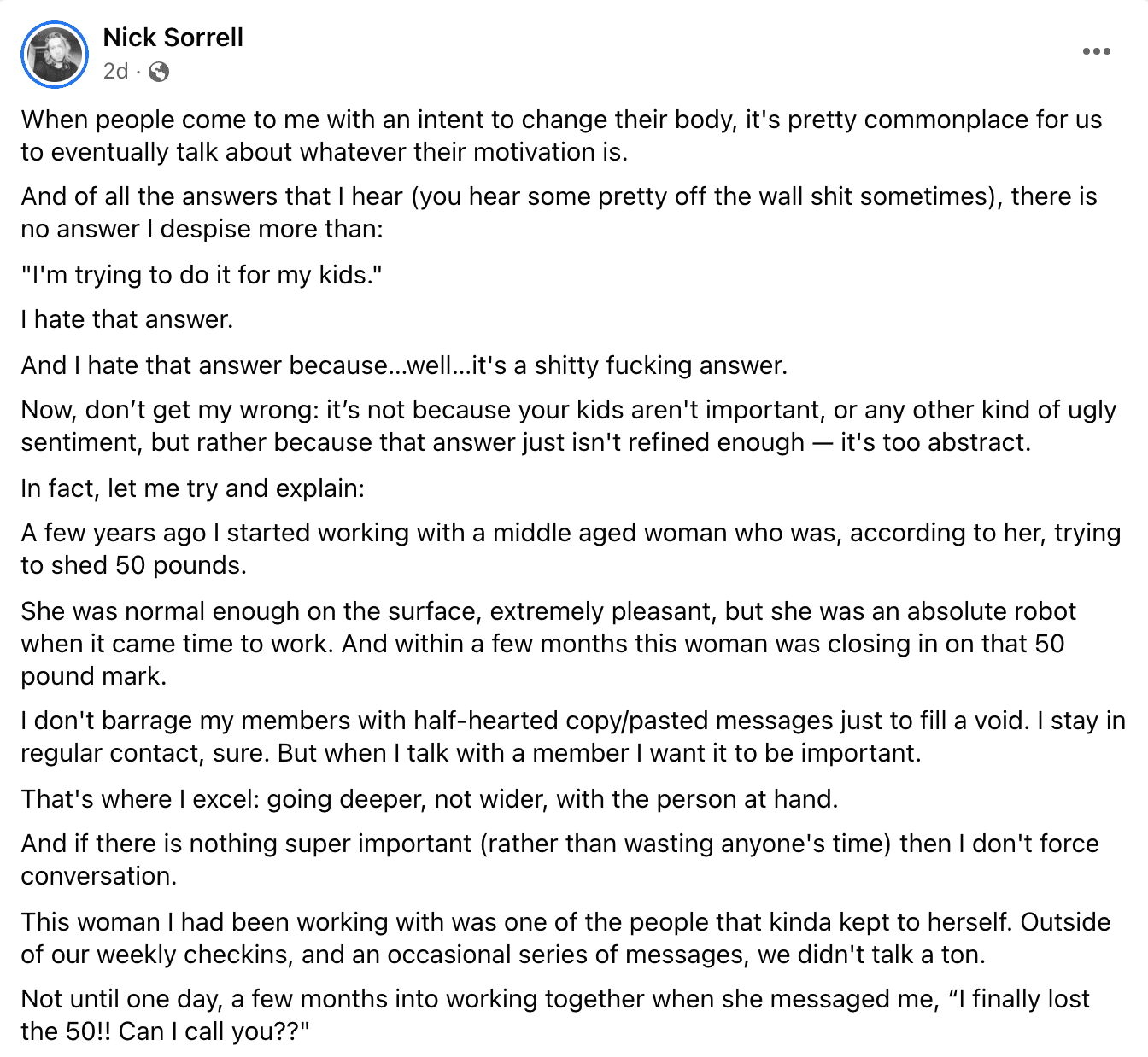Click the public globe privacy icon
Viewport: 1148px width, 1057px height.
pyautogui.click(x=159, y=72)
